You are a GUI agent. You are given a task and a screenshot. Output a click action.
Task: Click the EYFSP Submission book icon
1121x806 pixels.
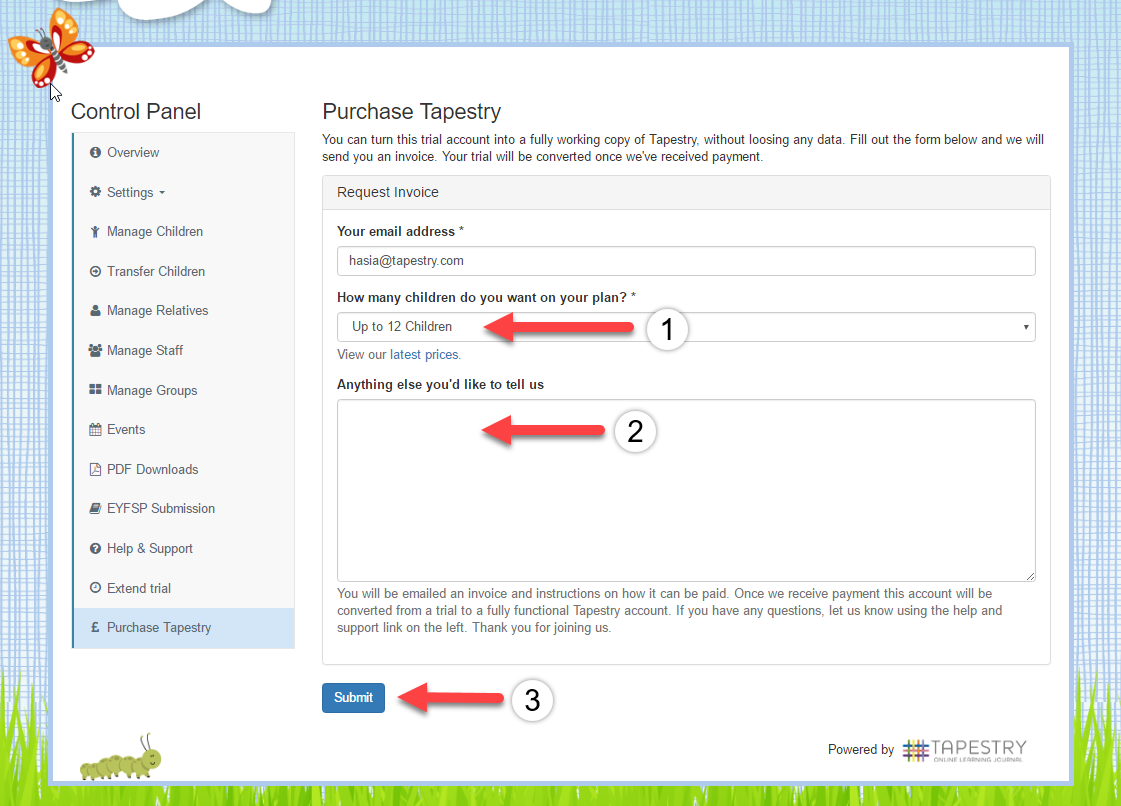click(x=95, y=508)
